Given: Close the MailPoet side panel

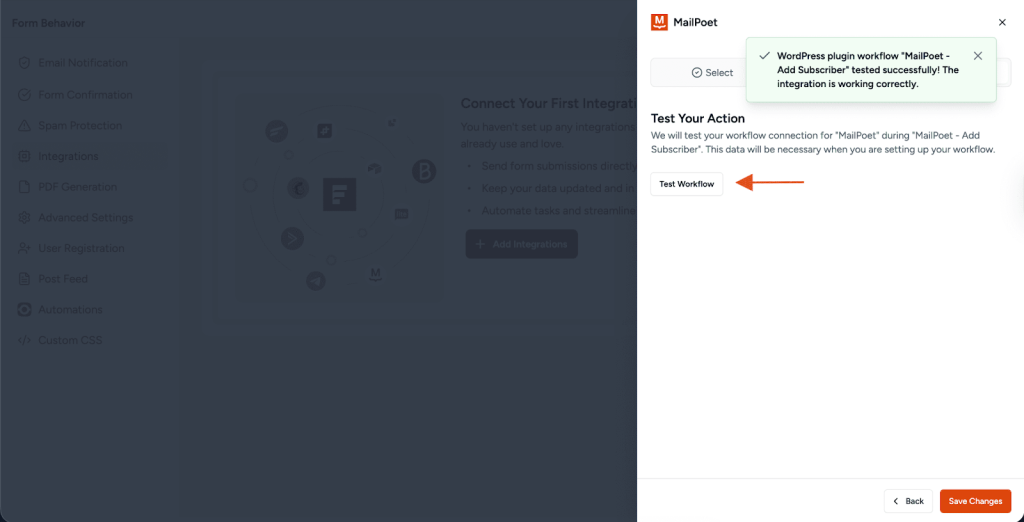Looking at the screenshot, I should click(x=1002, y=22).
